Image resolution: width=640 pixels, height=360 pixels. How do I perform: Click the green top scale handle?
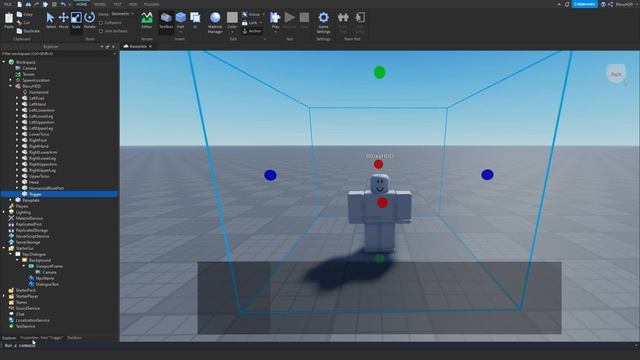[380, 72]
